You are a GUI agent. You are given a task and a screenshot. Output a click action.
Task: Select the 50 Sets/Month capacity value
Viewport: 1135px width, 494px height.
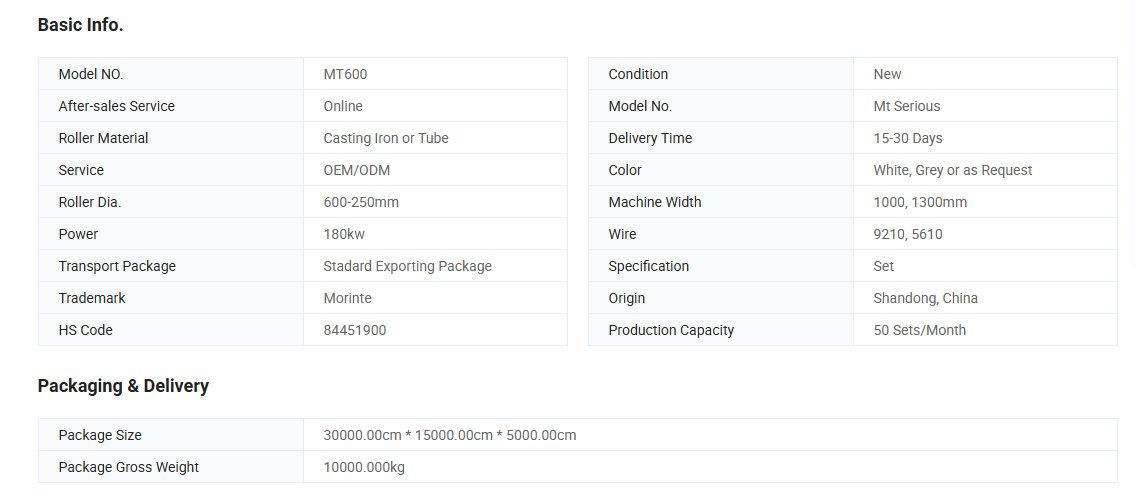coord(919,330)
